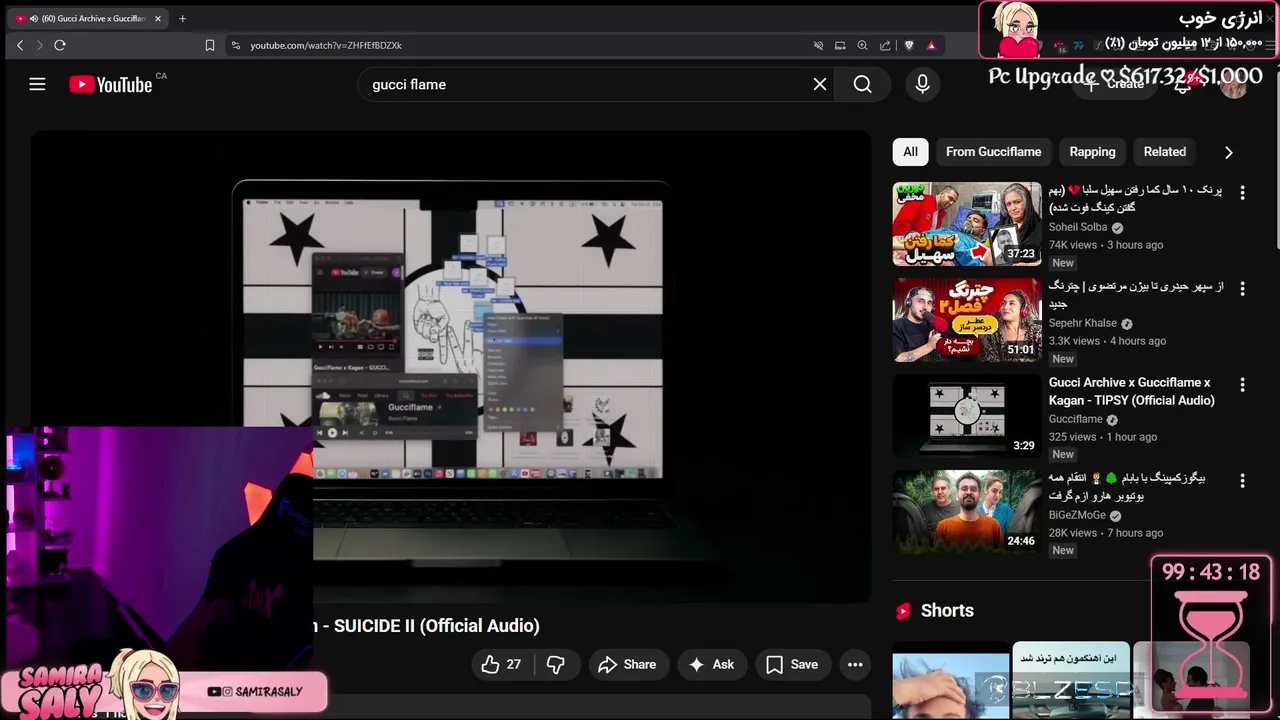Viewport: 1280px width, 720px height.
Task: View site info icon left of URL
Action: pyautogui.click(x=236, y=45)
